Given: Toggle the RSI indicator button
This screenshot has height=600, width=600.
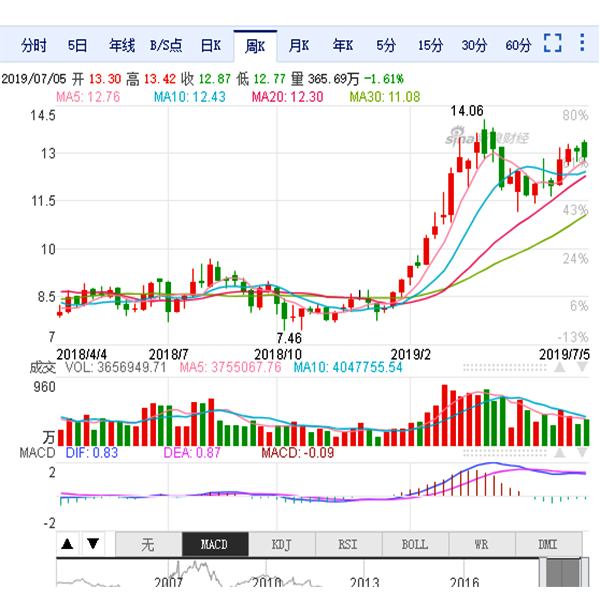Looking at the screenshot, I should tap(348, 545).
